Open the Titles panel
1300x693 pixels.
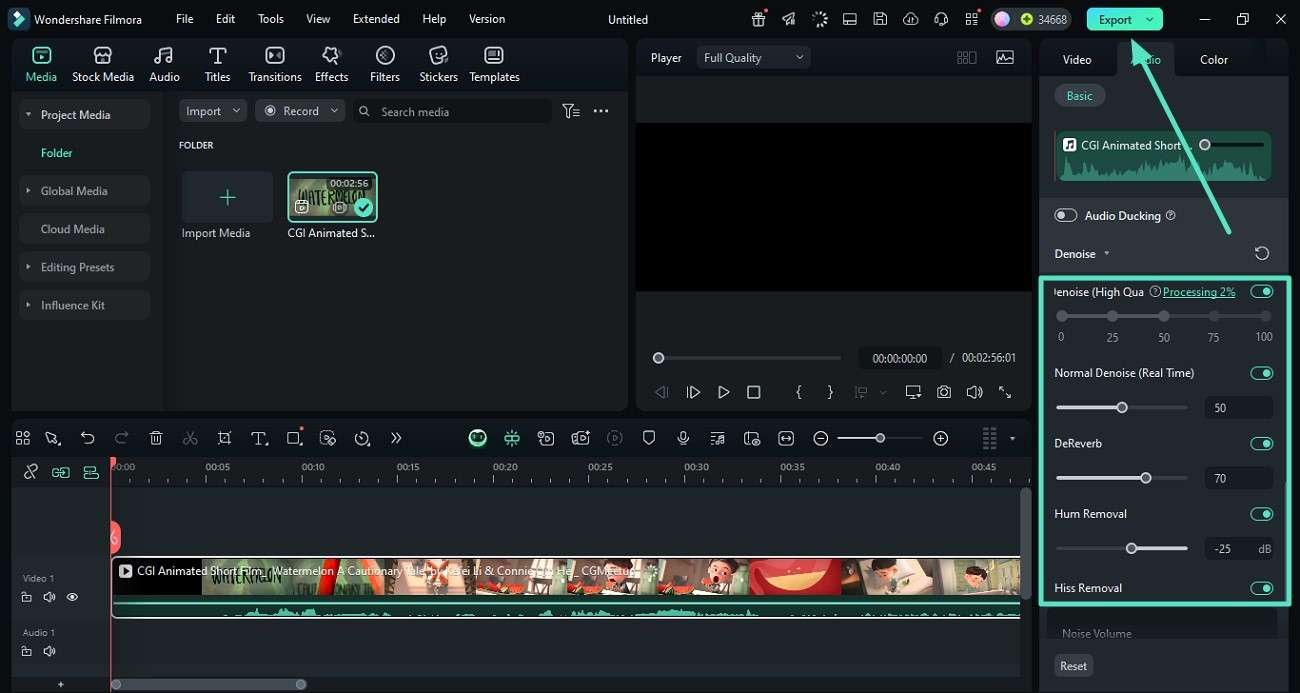[x=217, y=64]
